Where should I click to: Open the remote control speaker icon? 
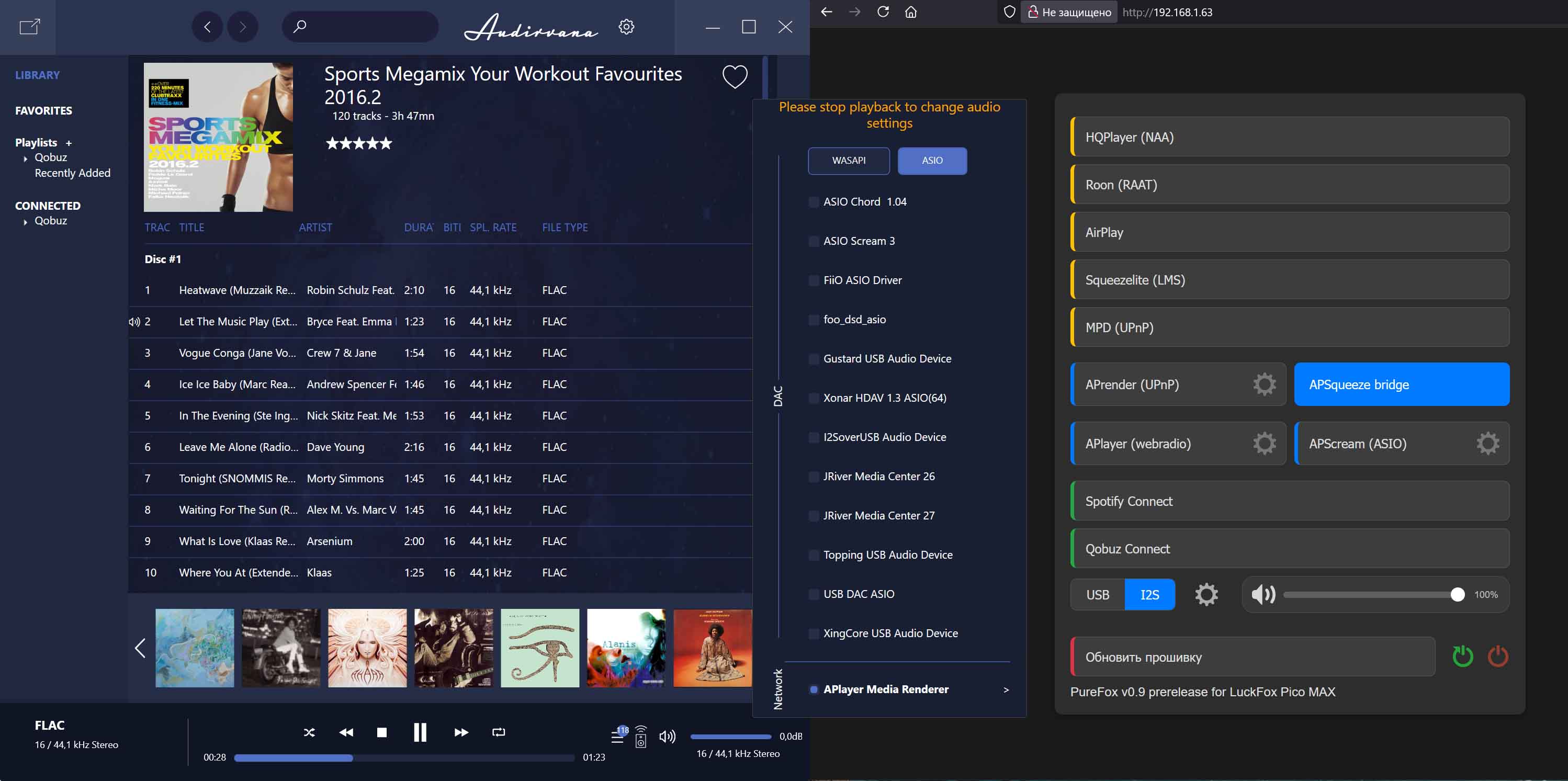640,737
